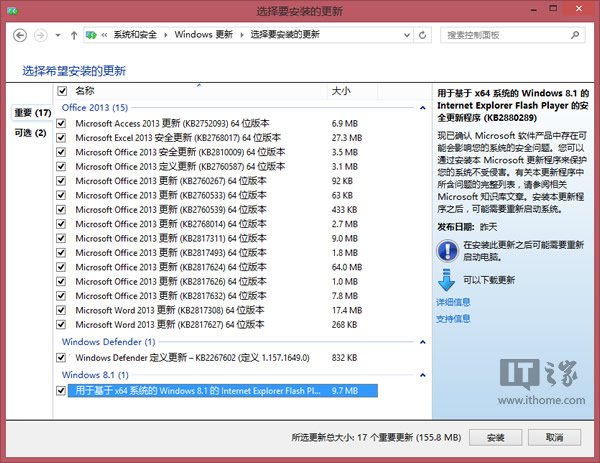Minimize the update selection window
The width and height of the screenshot is (600, 463).
click(533, 10)
